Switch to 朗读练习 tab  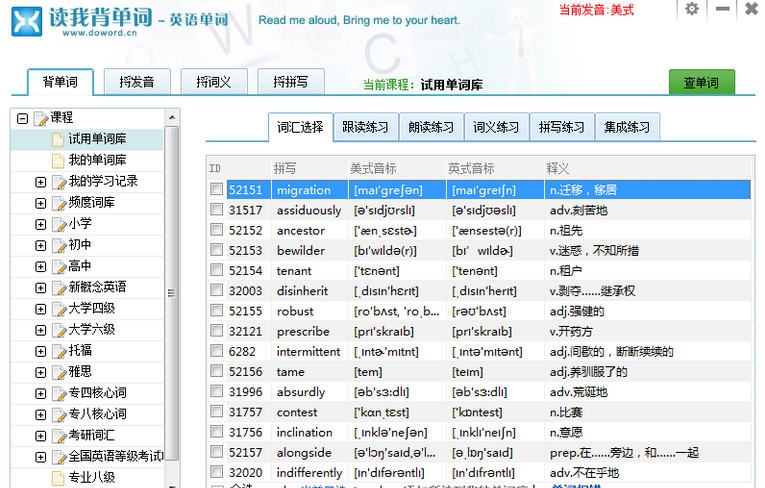(431, 127)
